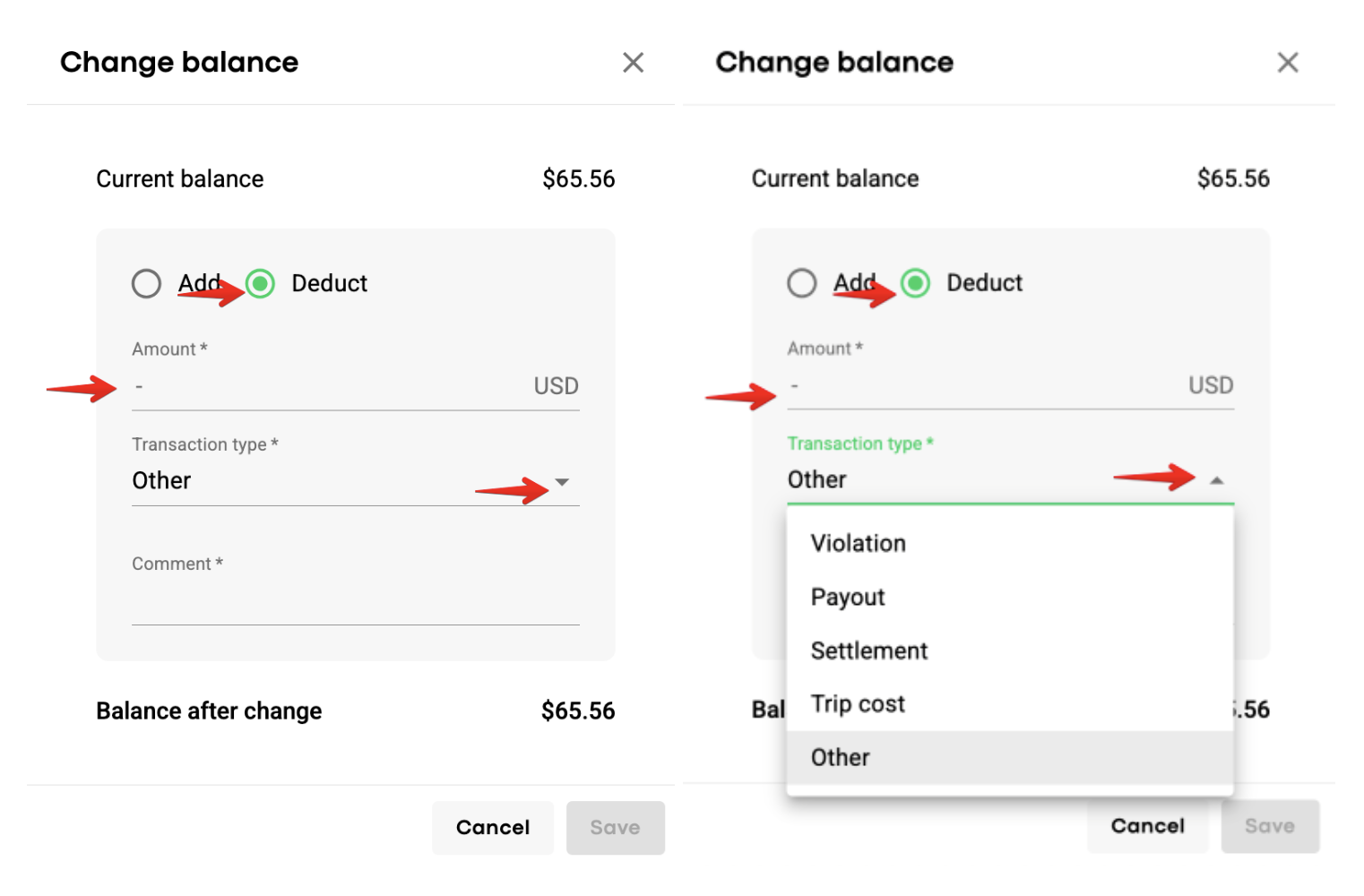Image resolution: width=1364 pixels, height=896 pixels.
Task: Choose Trip cost from transaction type list
Action: click(x=858, y=704)
